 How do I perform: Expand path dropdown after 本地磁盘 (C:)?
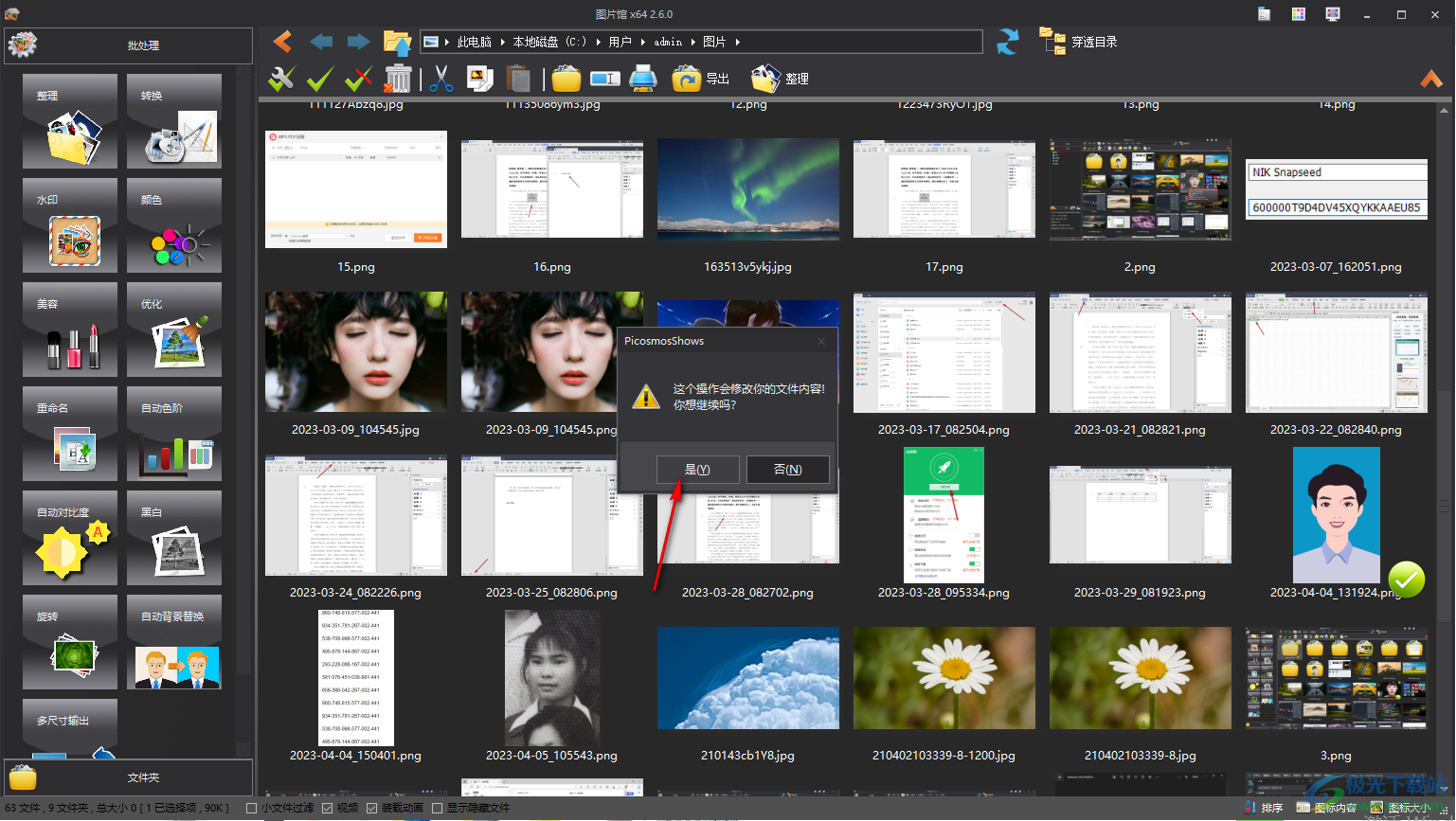point(598,42)
